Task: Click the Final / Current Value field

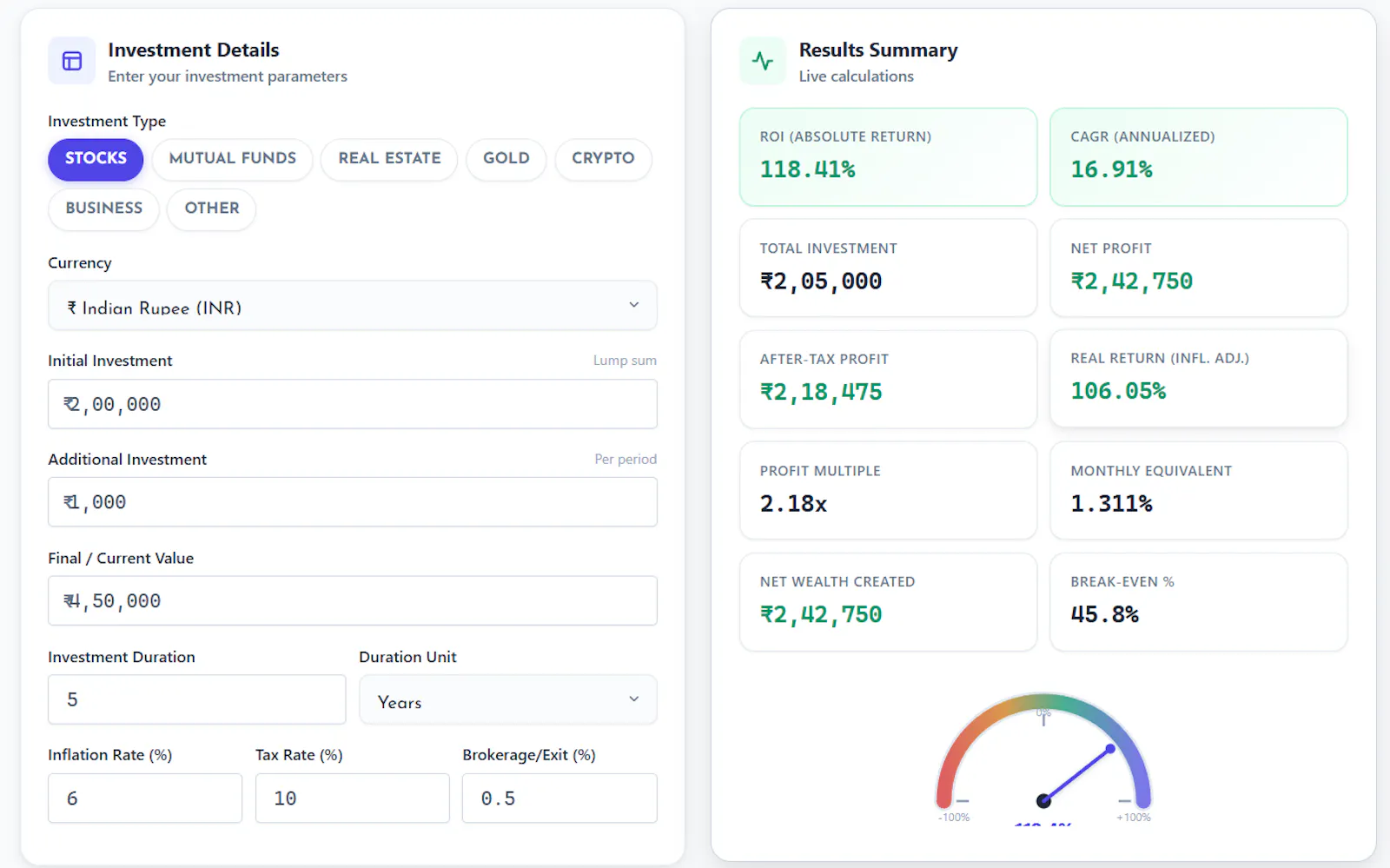Action: [353, 601]
